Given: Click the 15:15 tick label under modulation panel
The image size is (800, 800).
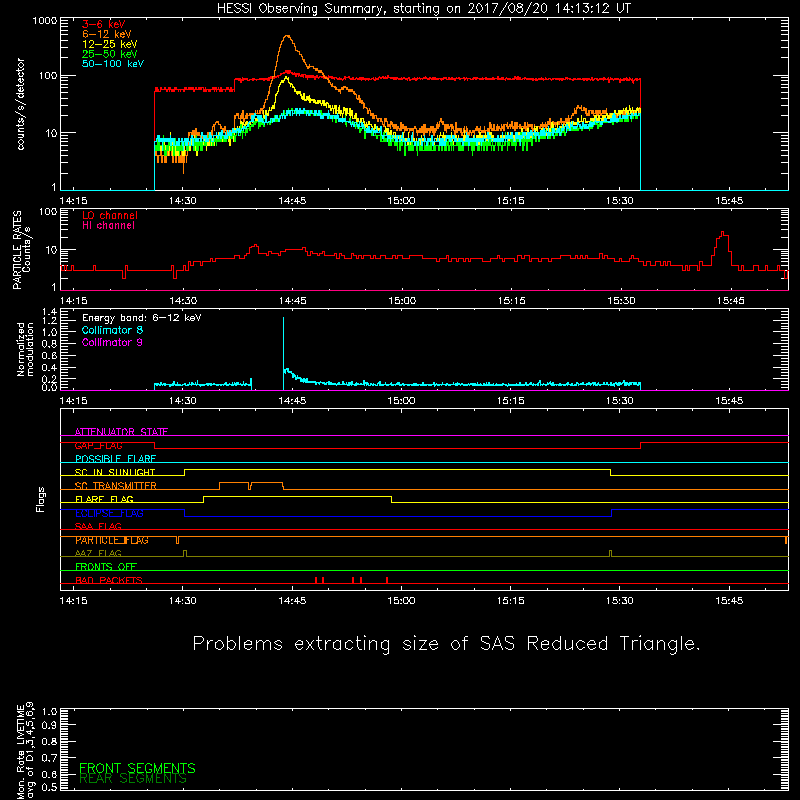Looking at the screenshot, I should (x=510, y=401).
